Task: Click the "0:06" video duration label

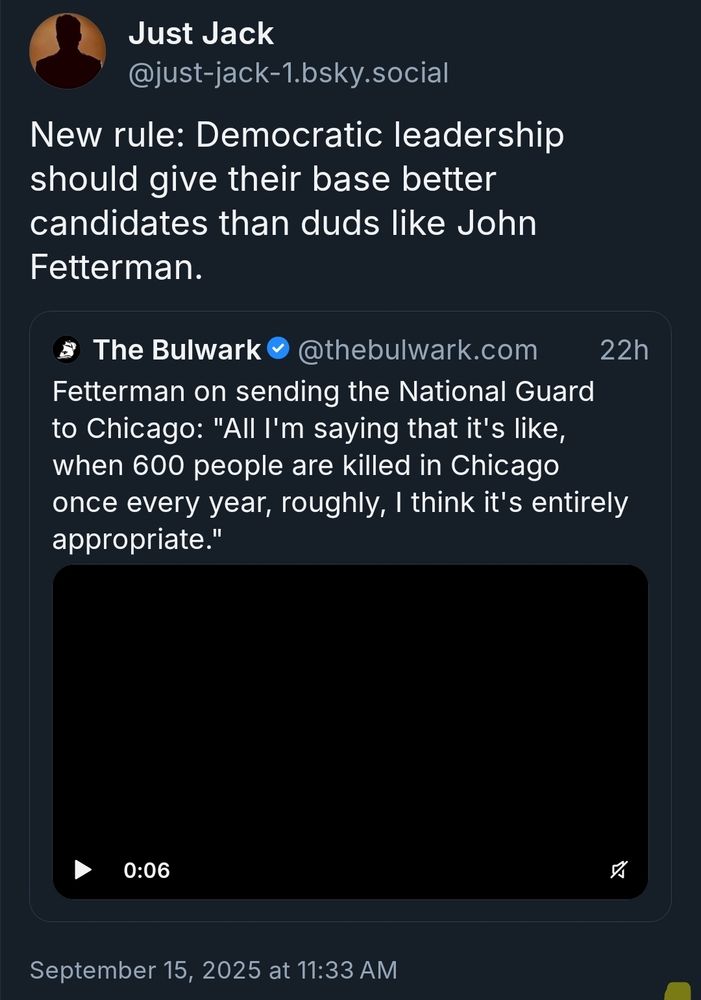Action: tap(146, 870)
